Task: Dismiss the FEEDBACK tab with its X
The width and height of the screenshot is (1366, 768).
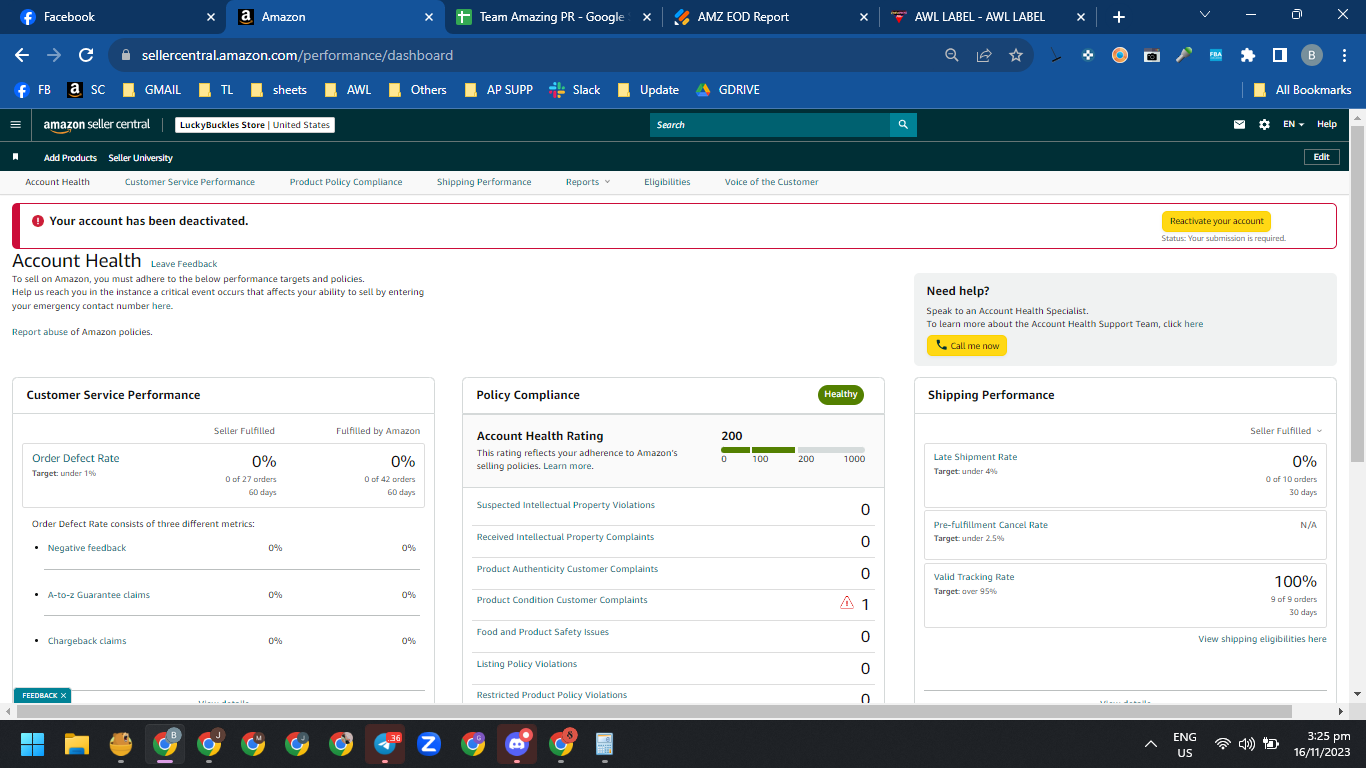Action: pos(63,695)
